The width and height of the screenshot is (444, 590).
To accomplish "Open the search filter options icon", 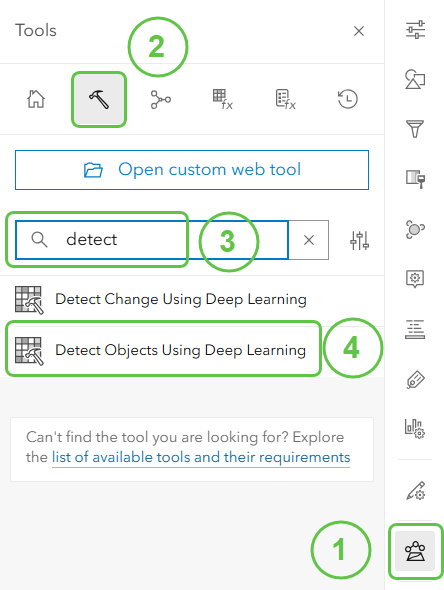I will click(359, 240).
